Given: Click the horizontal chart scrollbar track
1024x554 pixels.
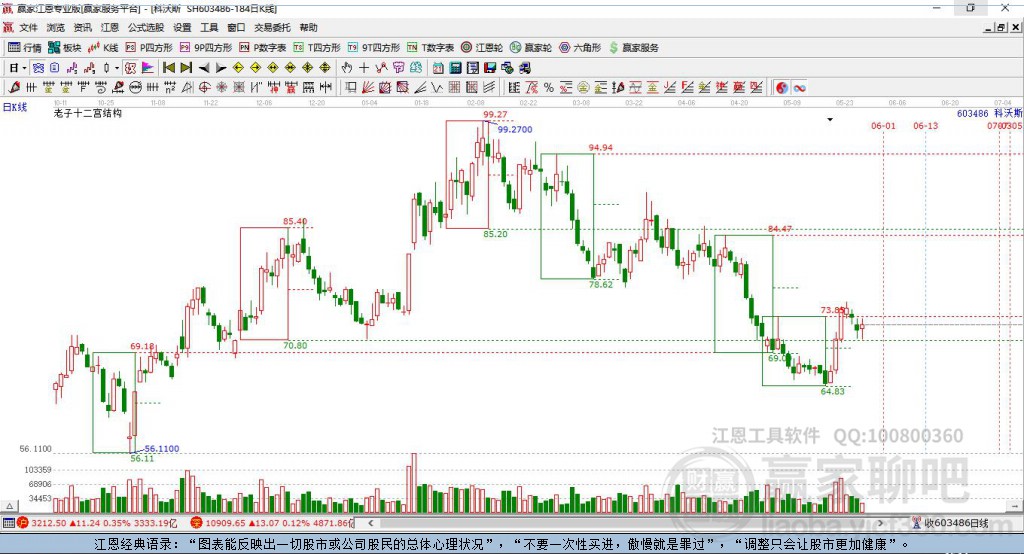Looking at the screenshot, I should (x=627, y=523).
